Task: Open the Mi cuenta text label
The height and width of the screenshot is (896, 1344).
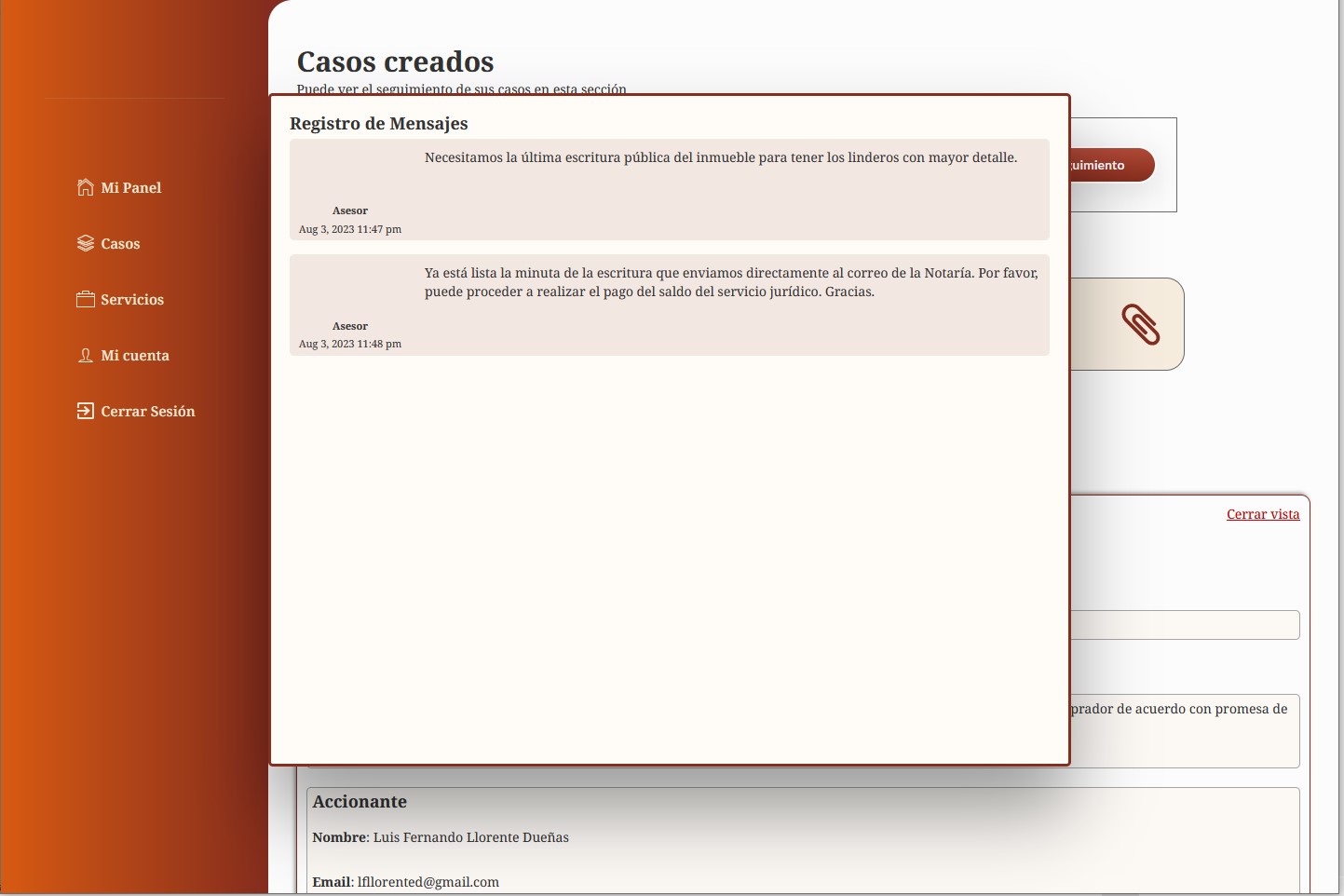Action: click(x=135, y=355)
